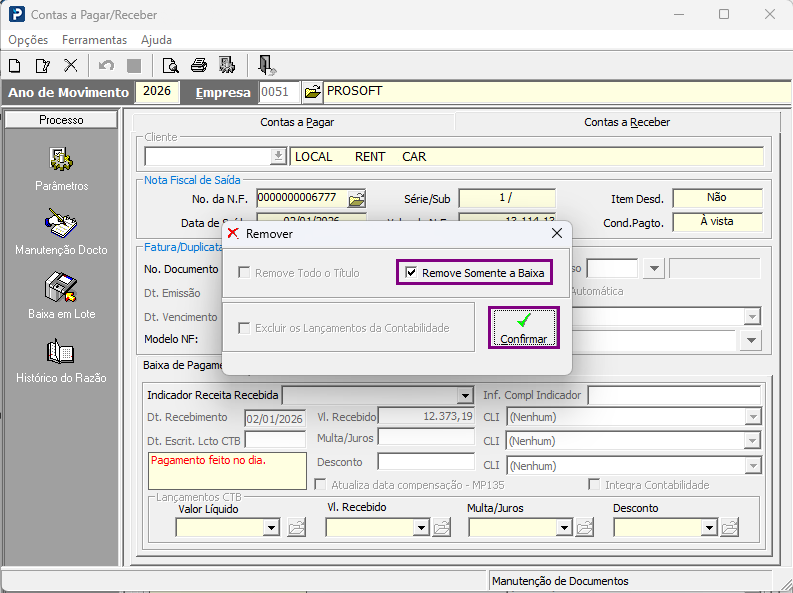
Task: Open the Manutenção Docto process icon
Action: click(61, 223)
